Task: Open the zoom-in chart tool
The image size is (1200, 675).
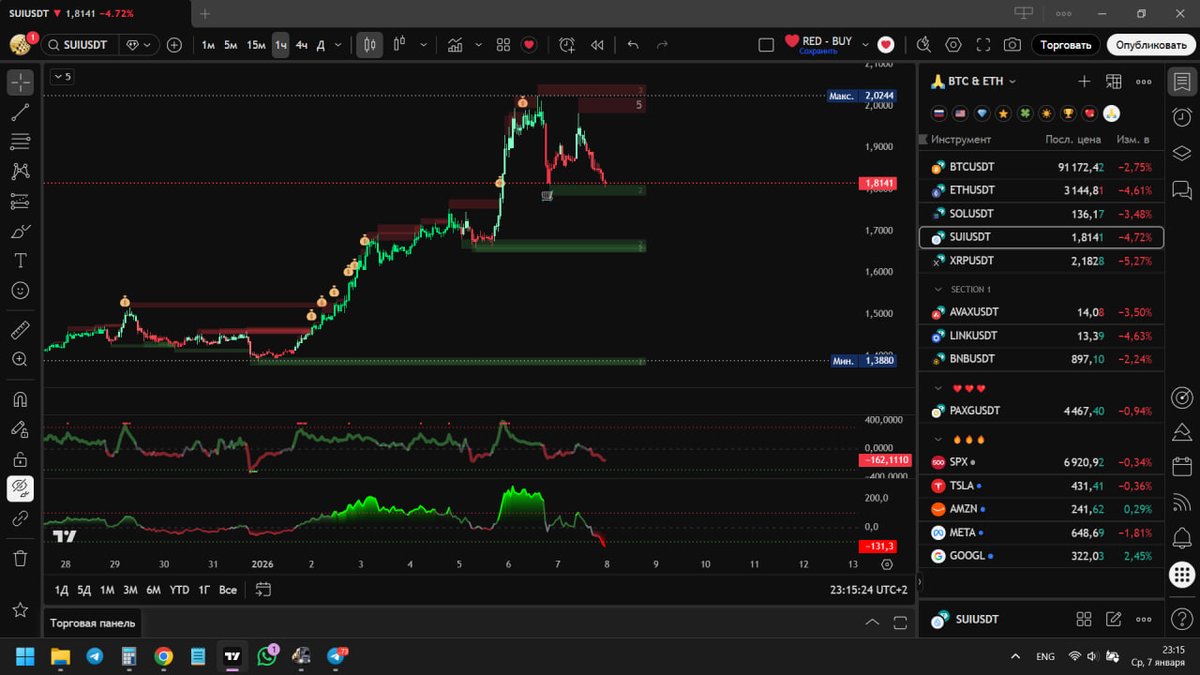Action: point(21,360)
